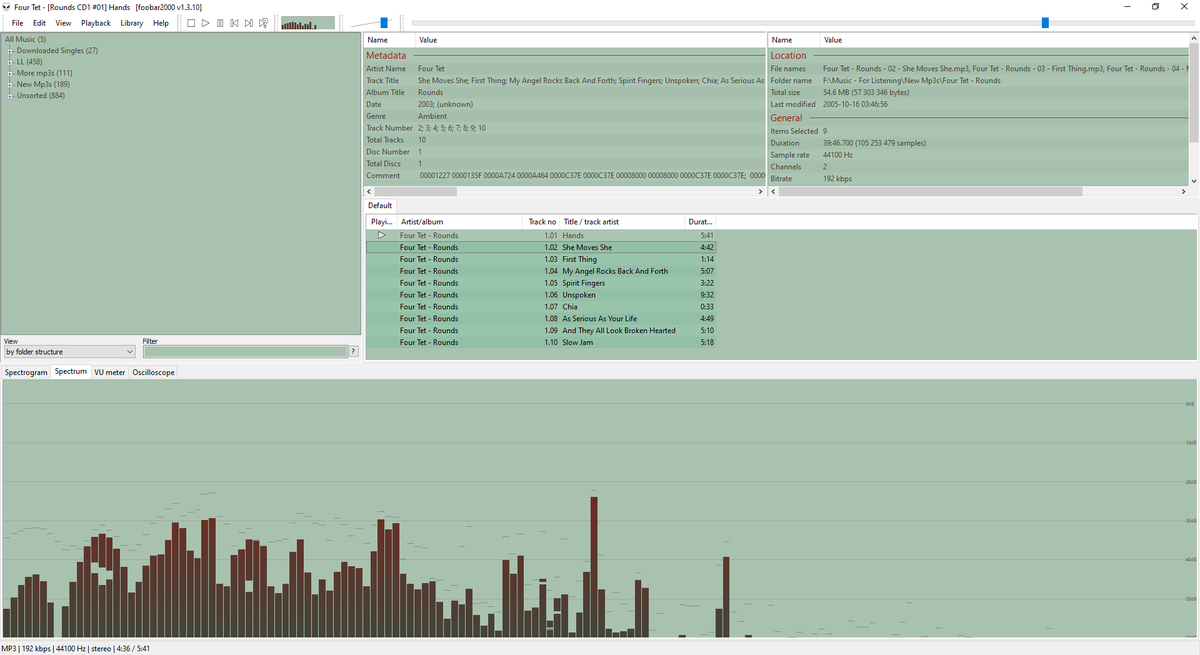Select track And They All Look Broken Hearted
This screenshot has height=655, width=1200.
pos(541,330)
